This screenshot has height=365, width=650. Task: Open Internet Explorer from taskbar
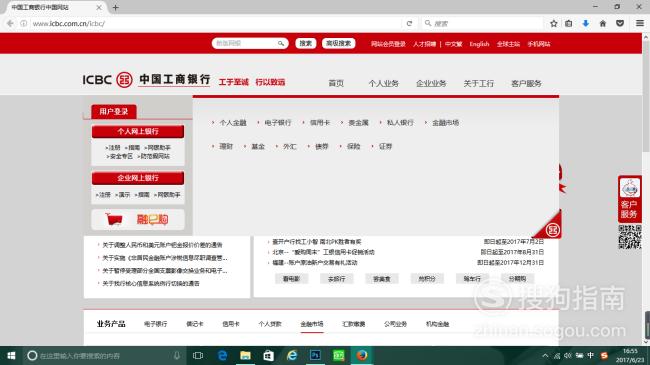(x=292, y=355)
